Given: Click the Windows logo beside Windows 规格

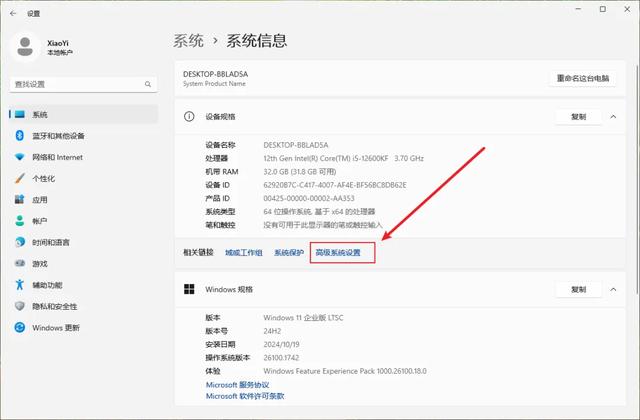Looking at the screenshot, I should (189, 289).
